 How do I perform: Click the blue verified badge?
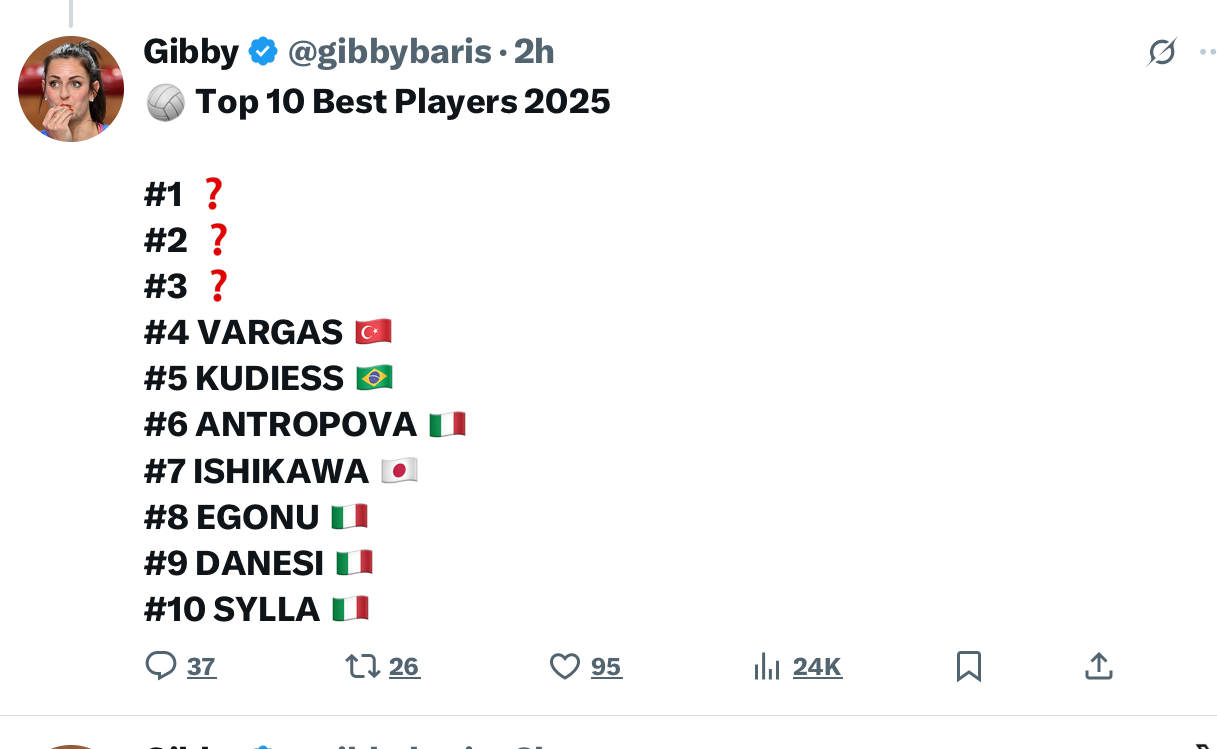263,51
